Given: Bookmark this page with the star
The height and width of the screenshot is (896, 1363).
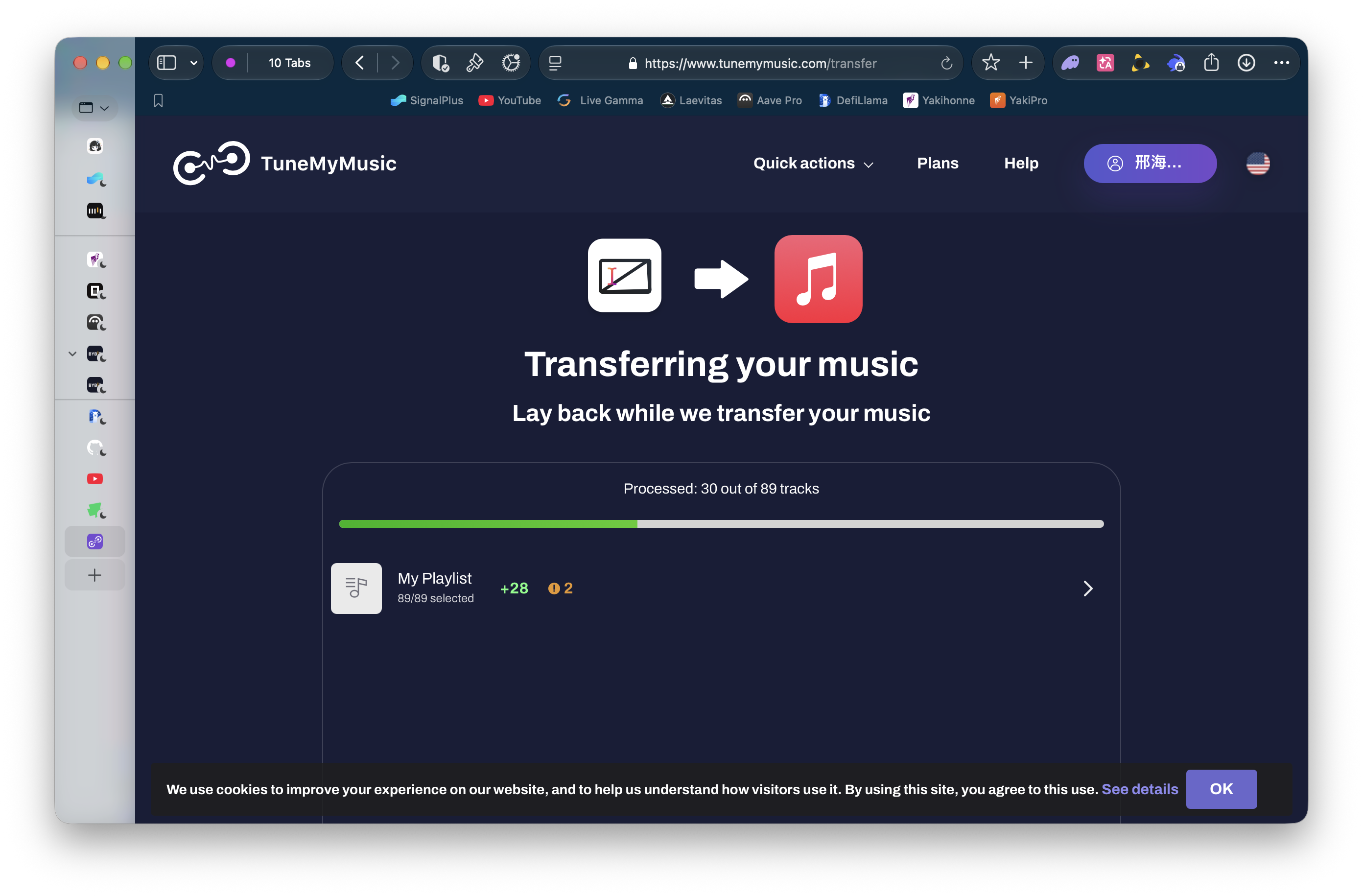Looking at the screenshot, I should point(990,63).
